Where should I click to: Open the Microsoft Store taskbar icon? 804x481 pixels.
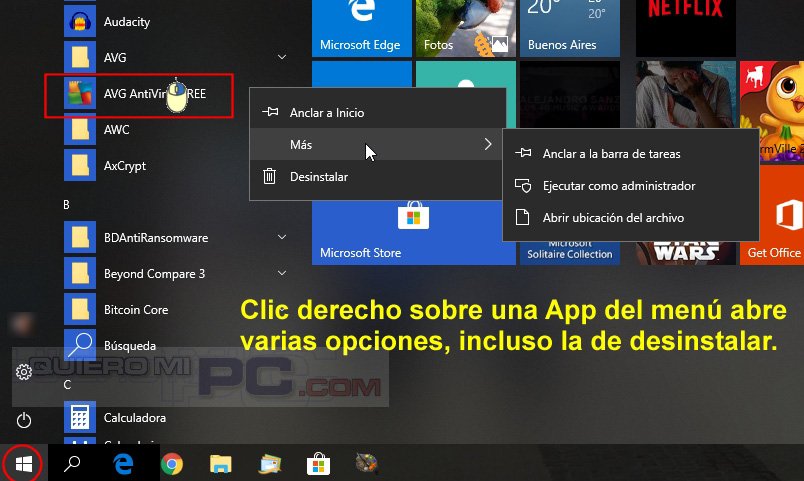pyautogui.click(x=318, y=464)
